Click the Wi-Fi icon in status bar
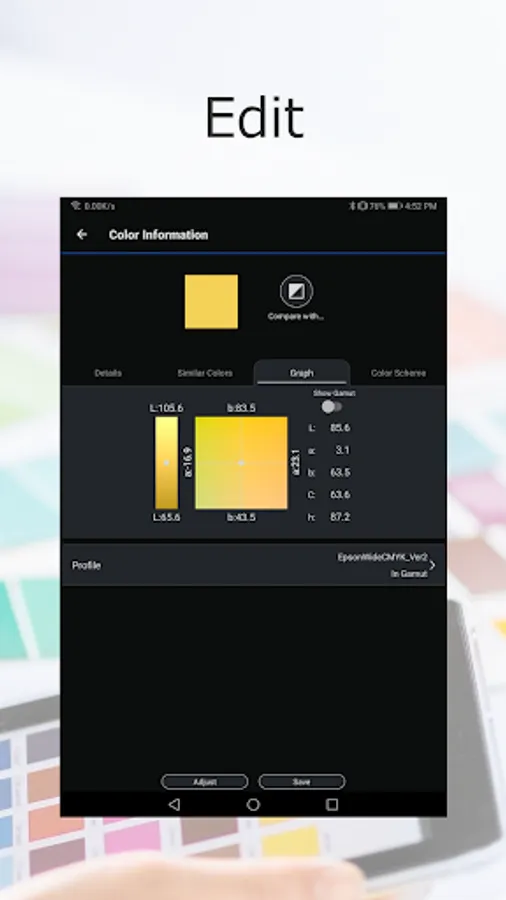This screenshot has width=506, height=900. pos(76,205)
